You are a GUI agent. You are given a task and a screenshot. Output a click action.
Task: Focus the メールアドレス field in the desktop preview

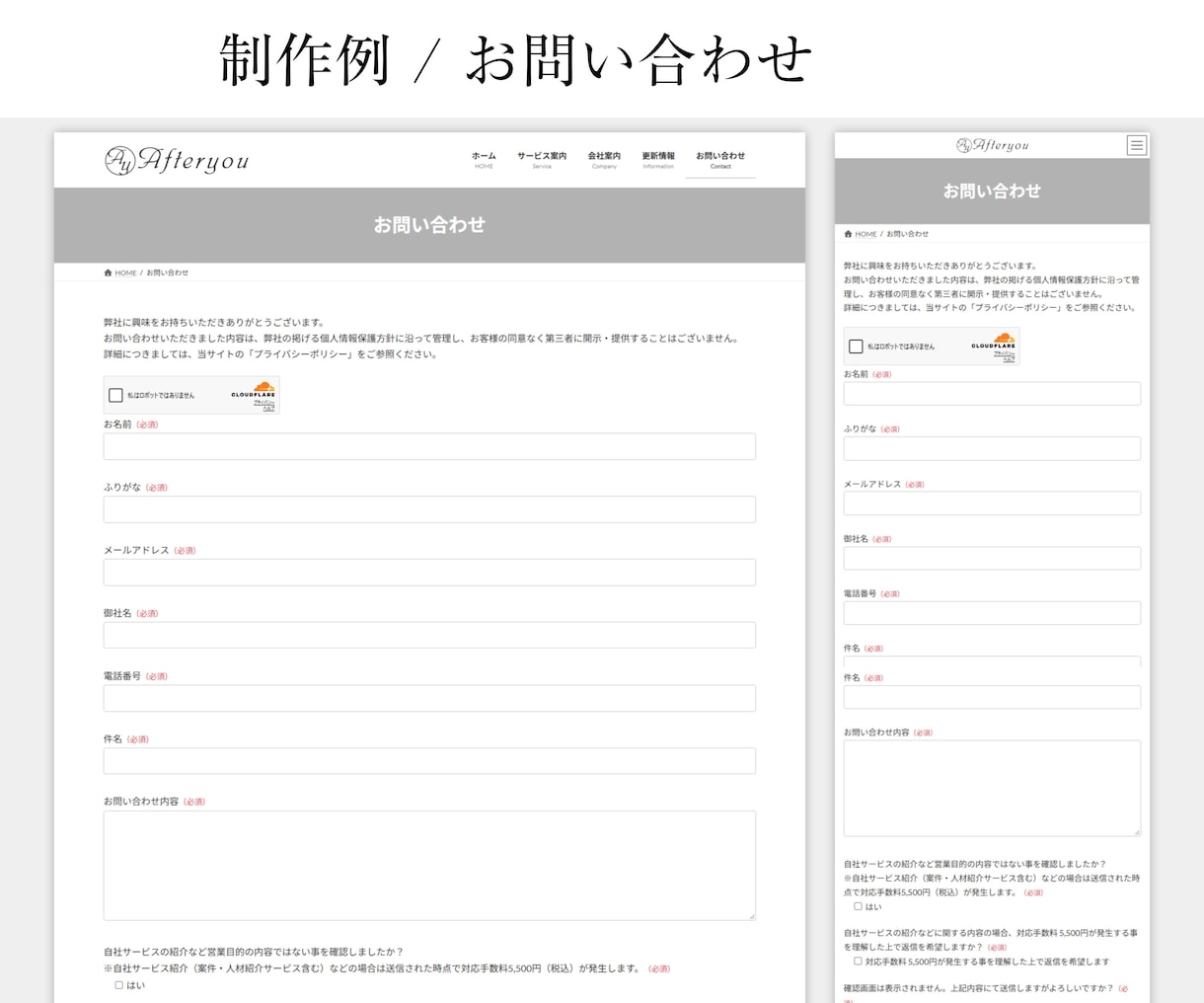click(x=429, y=573)
